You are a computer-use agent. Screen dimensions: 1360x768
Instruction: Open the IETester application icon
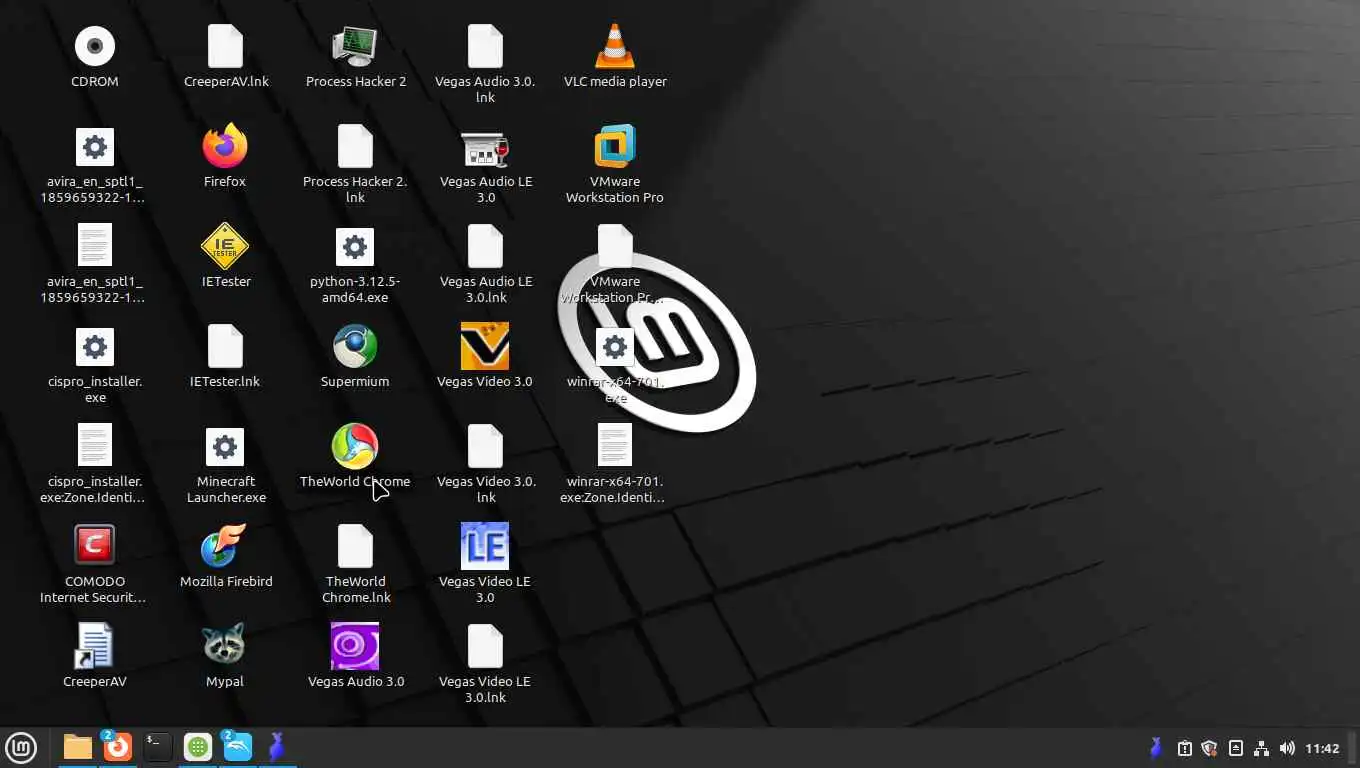[x=225, y=246]
